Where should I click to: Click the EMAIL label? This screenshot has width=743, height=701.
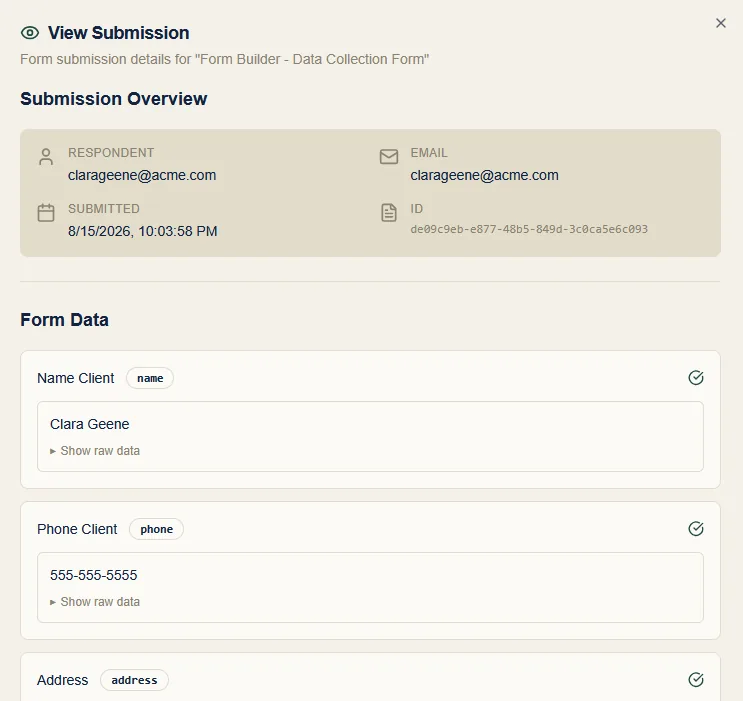(x=429, y=153)
